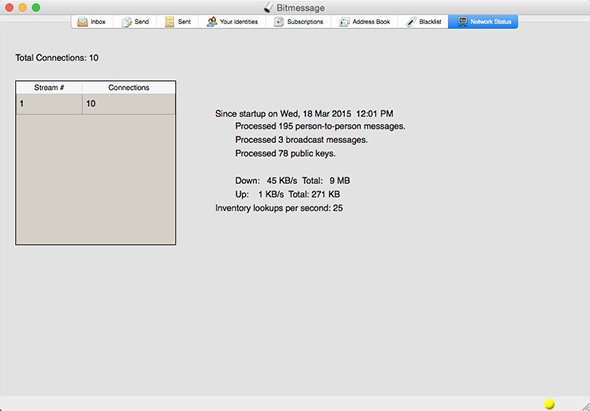Image resolution: width=590 pixels, height=411 pixels.
Task: Close the Bitmessage window
Action: click(9, 8)
